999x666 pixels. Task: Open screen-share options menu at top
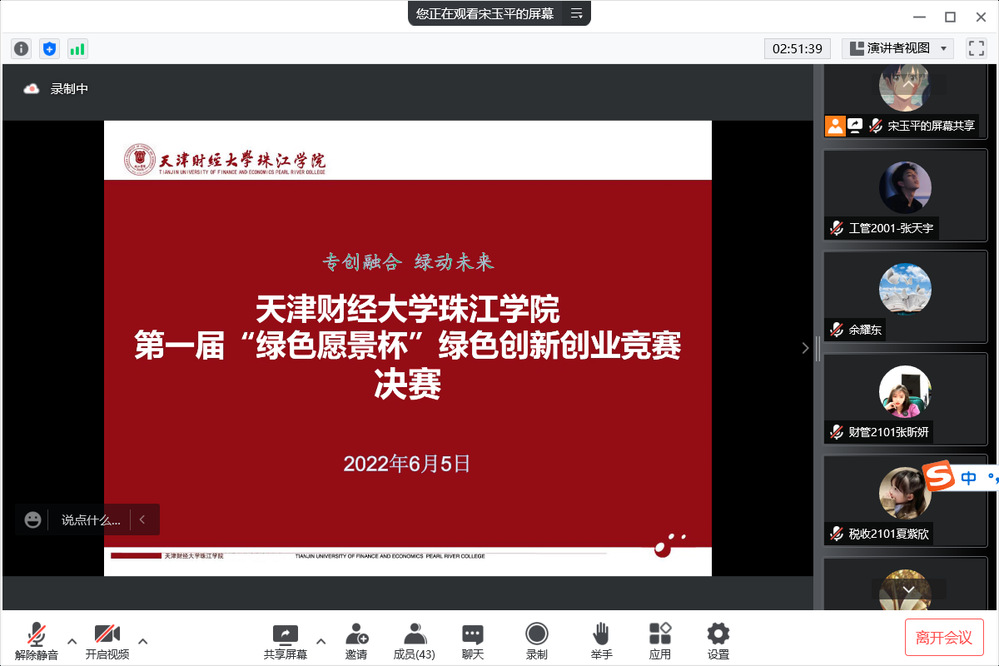577,14
